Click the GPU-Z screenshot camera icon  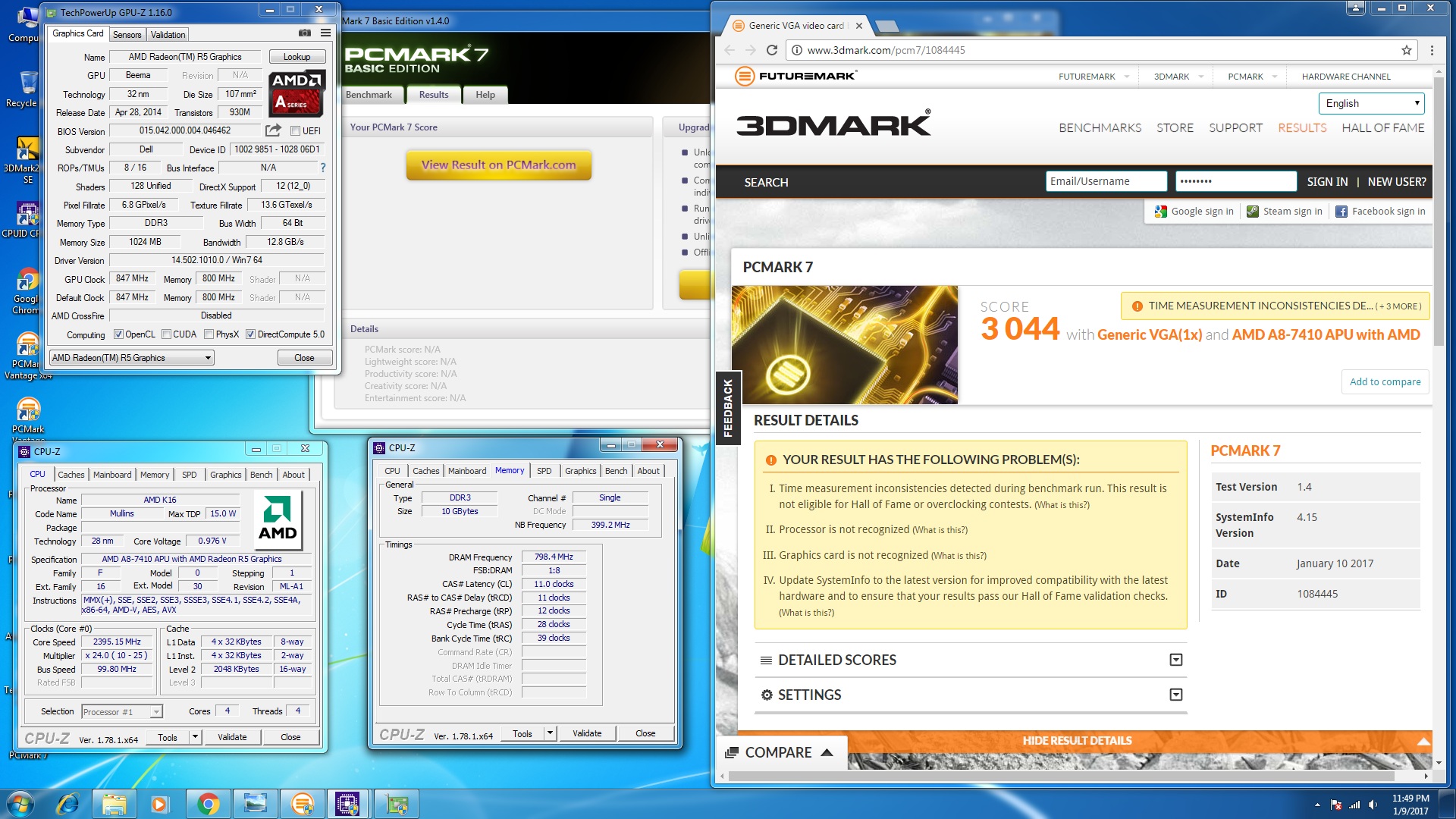pos(304,33)
